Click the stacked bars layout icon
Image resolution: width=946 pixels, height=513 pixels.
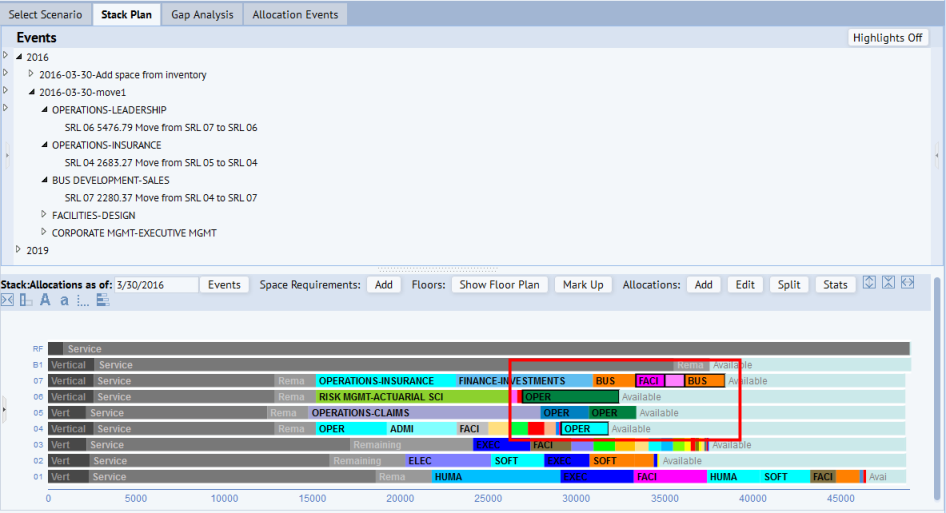tap(103, 300)
